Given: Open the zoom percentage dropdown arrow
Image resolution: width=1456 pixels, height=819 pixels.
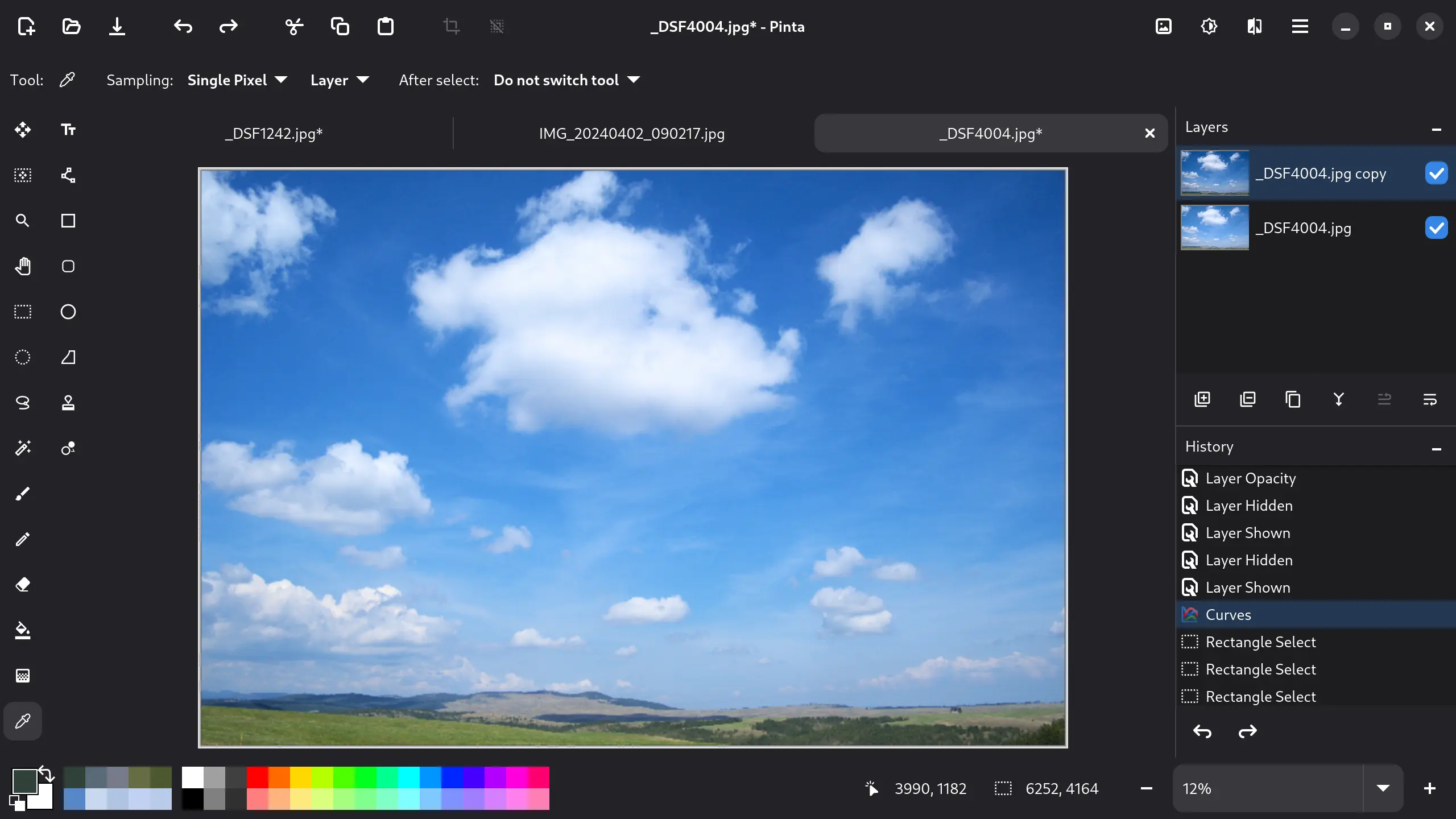Looking at the screenshot, I should 1383,788.
